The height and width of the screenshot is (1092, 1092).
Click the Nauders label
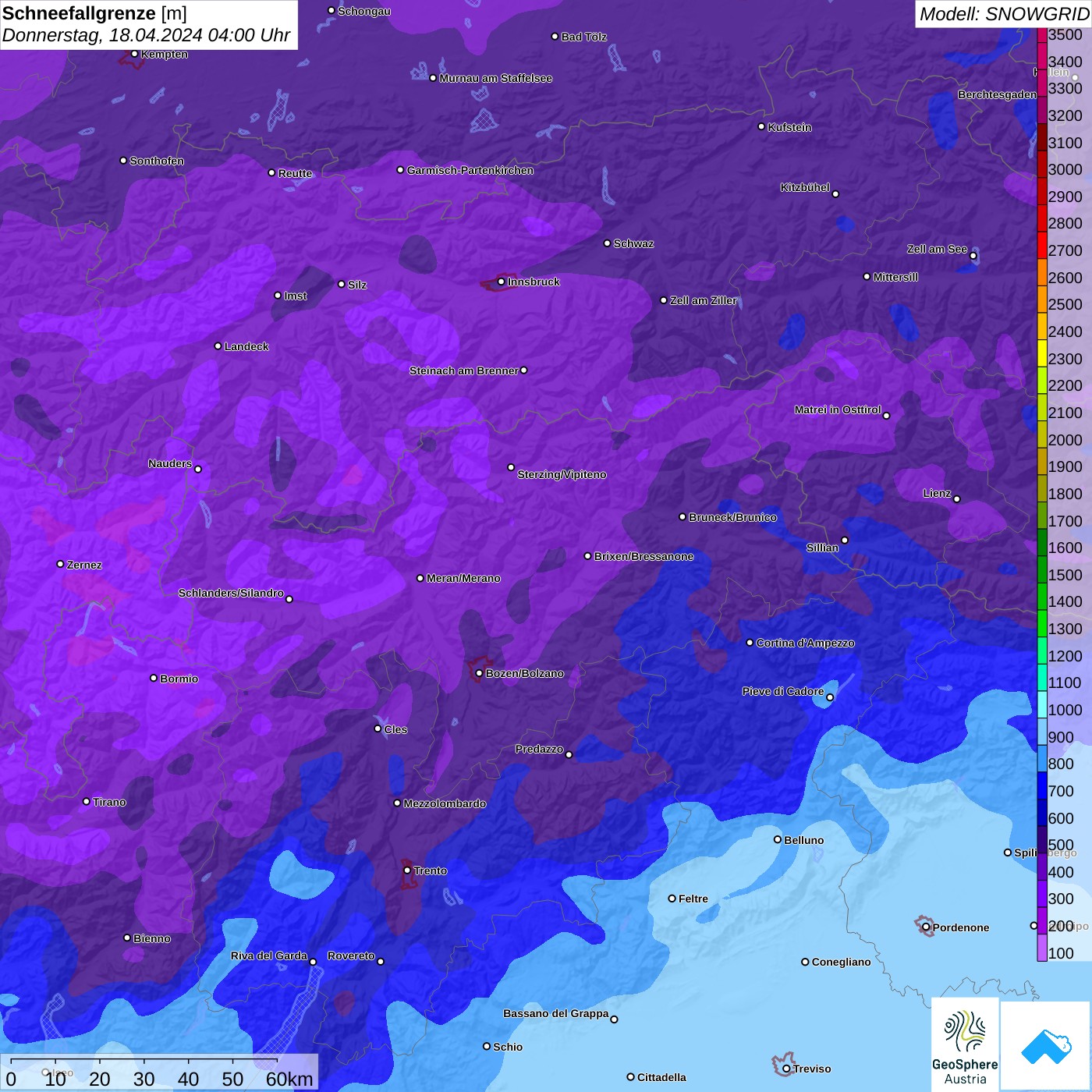(170, 463)
